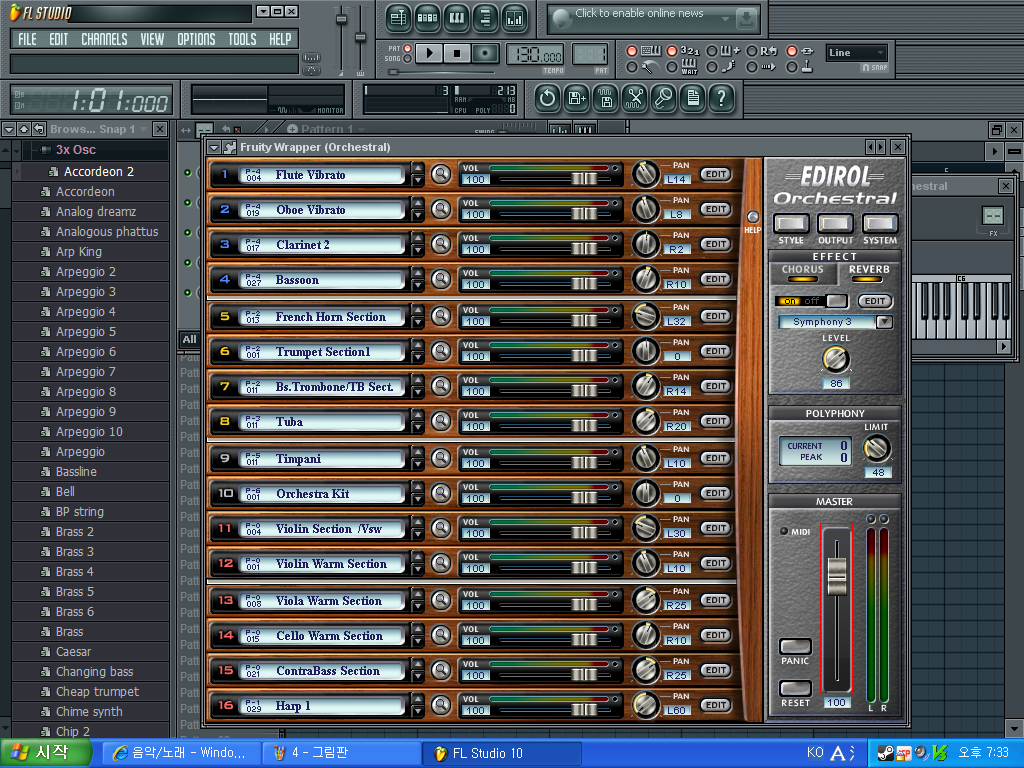
Task: Click the wrapper settings icon in title bar
Action: click(230, 148)
